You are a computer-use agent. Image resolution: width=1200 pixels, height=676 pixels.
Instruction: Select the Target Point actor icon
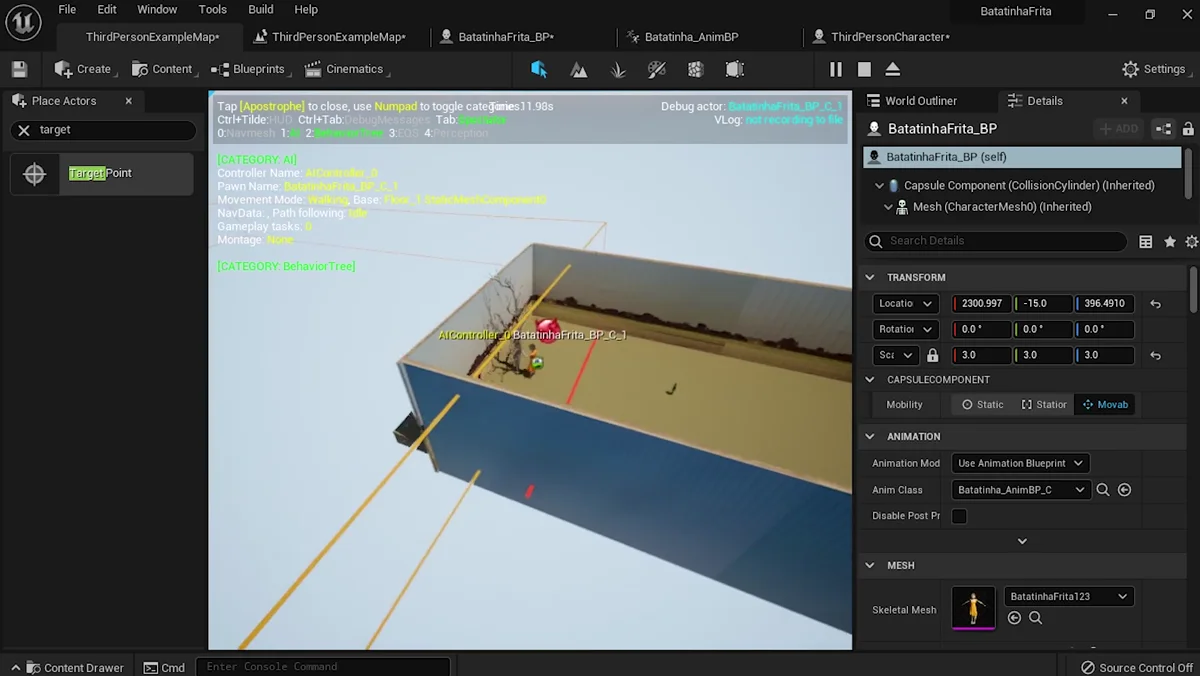[35, 174]
